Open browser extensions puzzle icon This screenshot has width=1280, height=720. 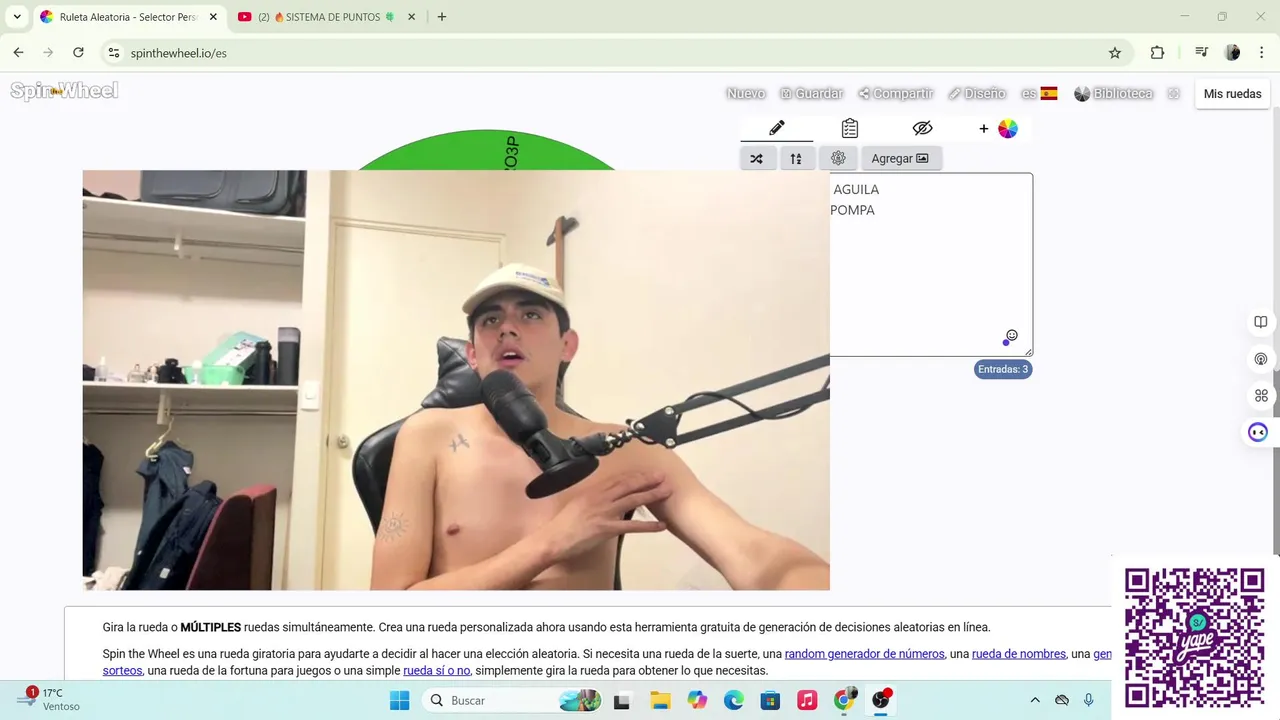[1157, 53]
